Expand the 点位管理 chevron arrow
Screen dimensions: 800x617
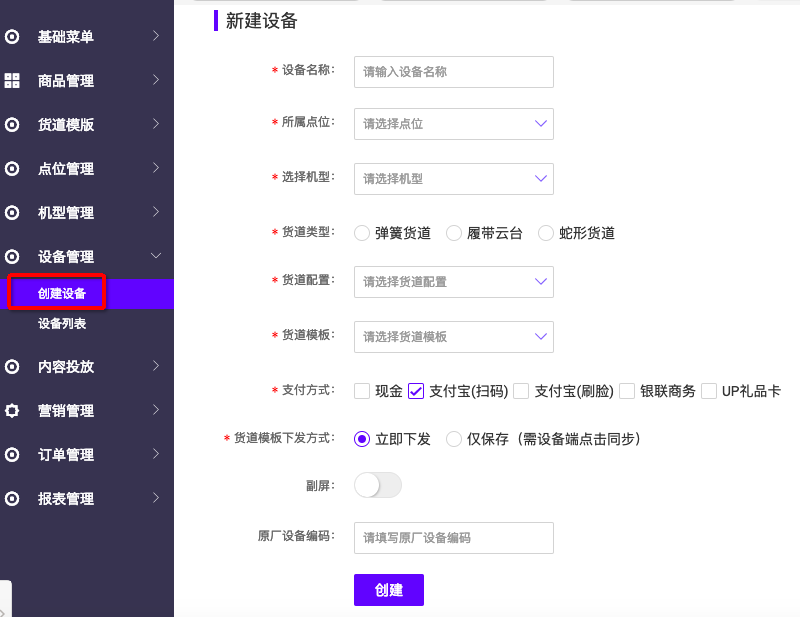click(x=156, y=167)
